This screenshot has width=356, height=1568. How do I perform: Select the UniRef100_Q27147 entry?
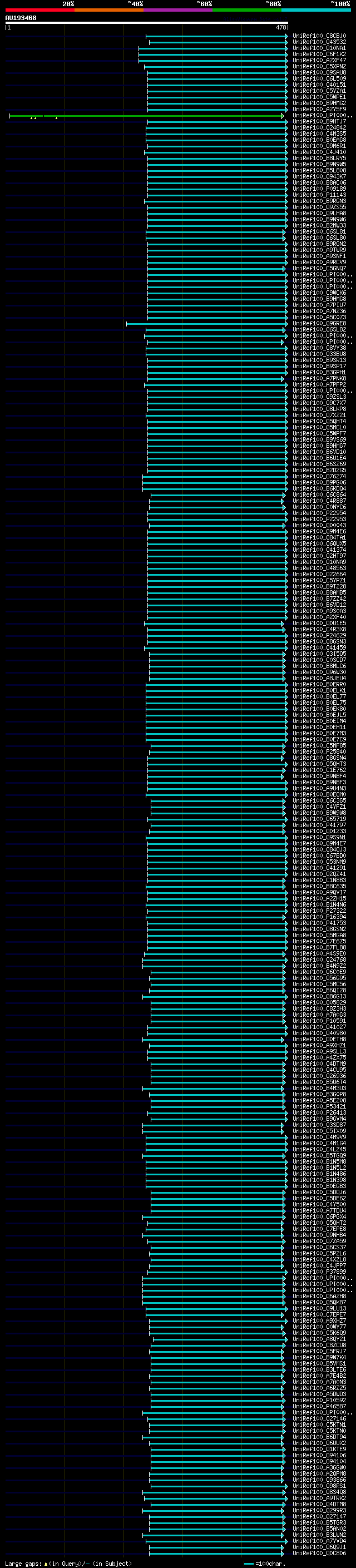click(x=319, y=1516)
